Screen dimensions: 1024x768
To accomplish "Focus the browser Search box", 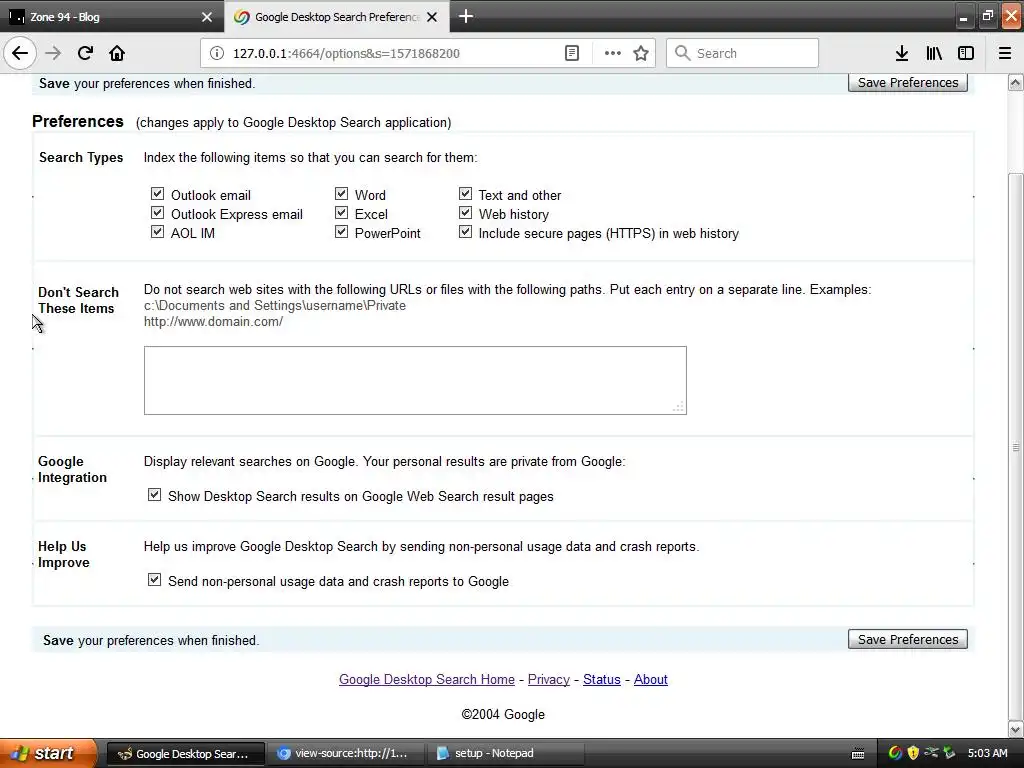I will (742, 53).
